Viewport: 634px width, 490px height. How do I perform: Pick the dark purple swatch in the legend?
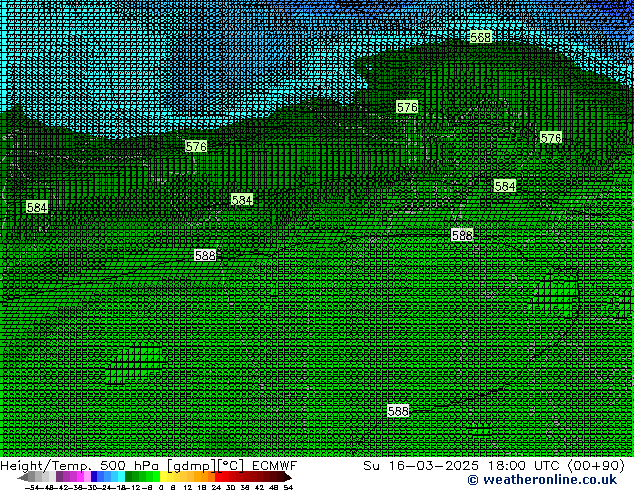59,476
